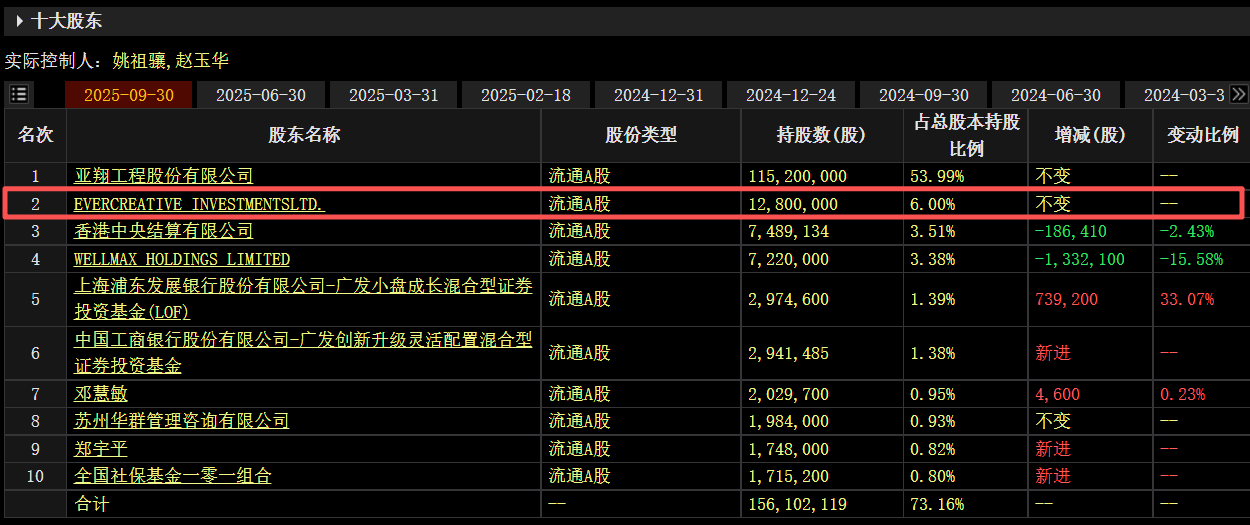Select the 2024-06-30 date tab
Screen dimensions: 1250x525
point(1056,95)
